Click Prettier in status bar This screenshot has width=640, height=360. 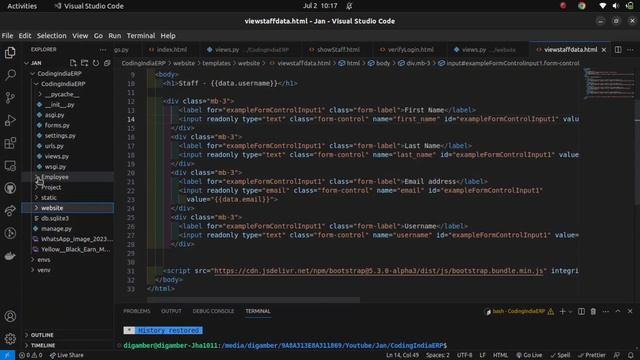pos(592,355)
